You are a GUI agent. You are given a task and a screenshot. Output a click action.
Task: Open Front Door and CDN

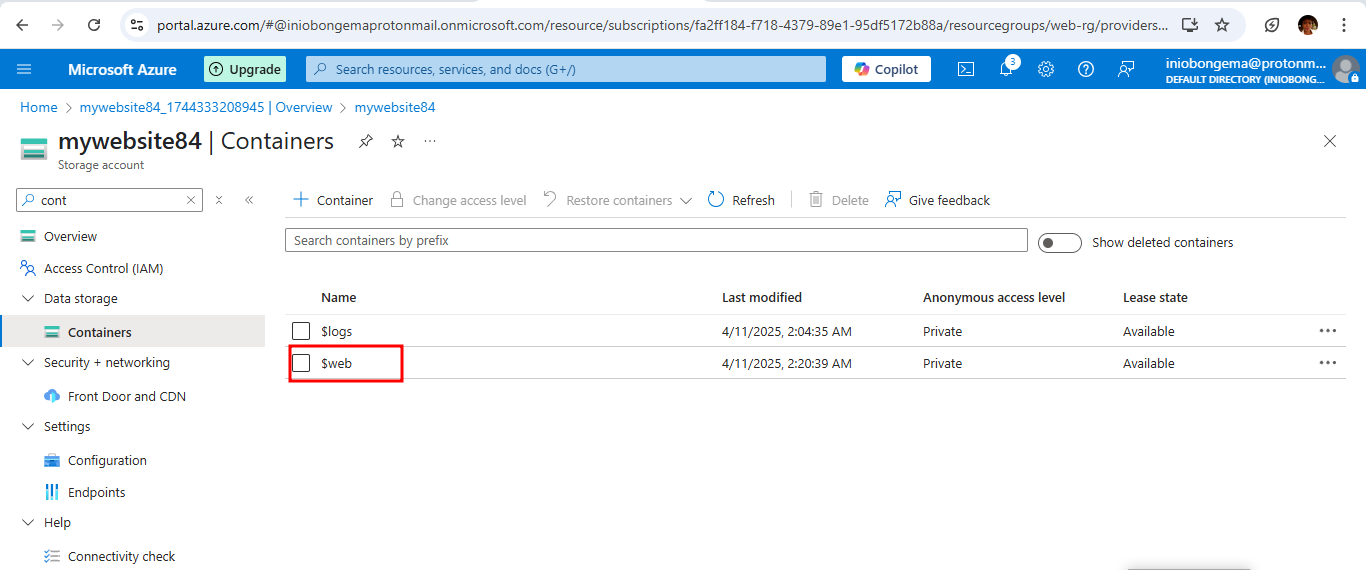(127, 396)
